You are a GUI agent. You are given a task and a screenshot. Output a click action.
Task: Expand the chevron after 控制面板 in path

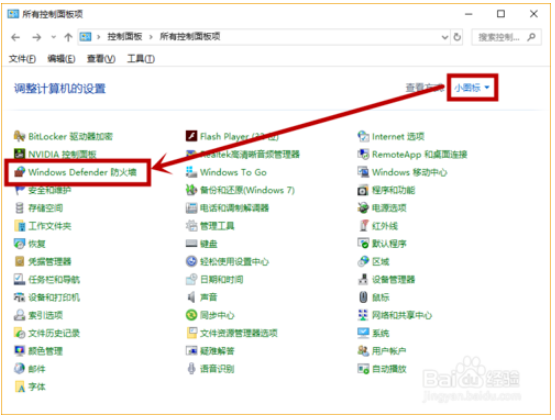[151, 37]
